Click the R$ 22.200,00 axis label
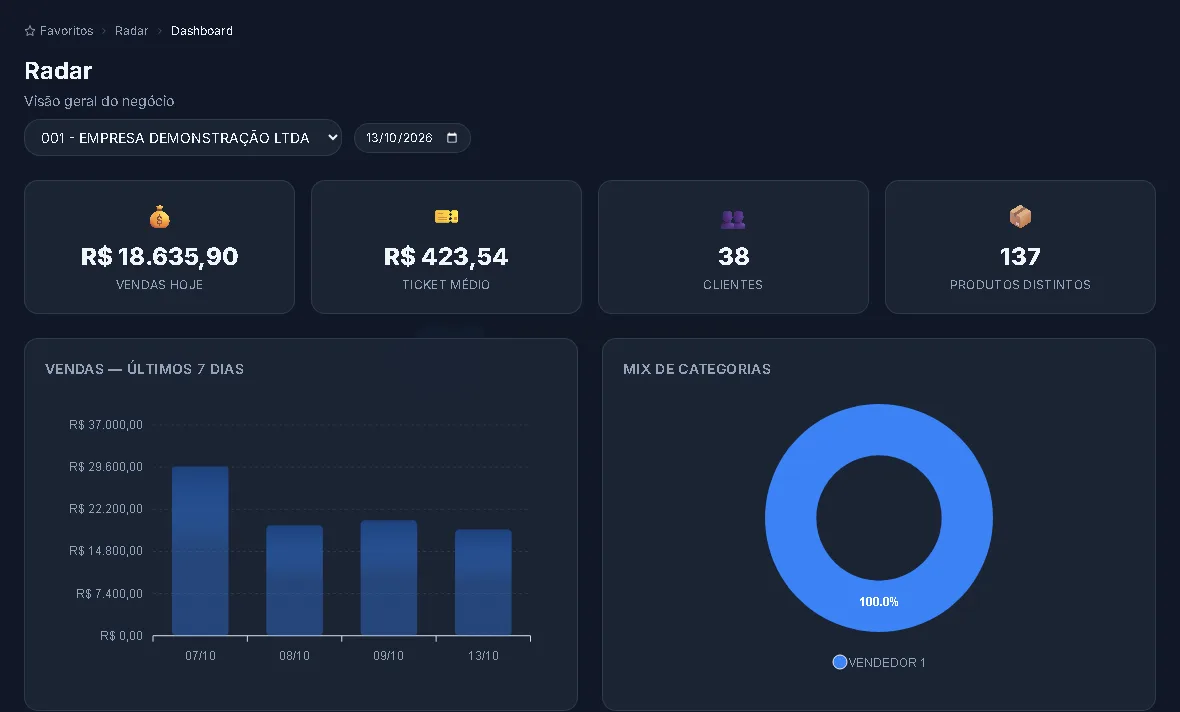The width and height of the screenshot is (1180, 712). pyautogui.click(x=105, y=509)
